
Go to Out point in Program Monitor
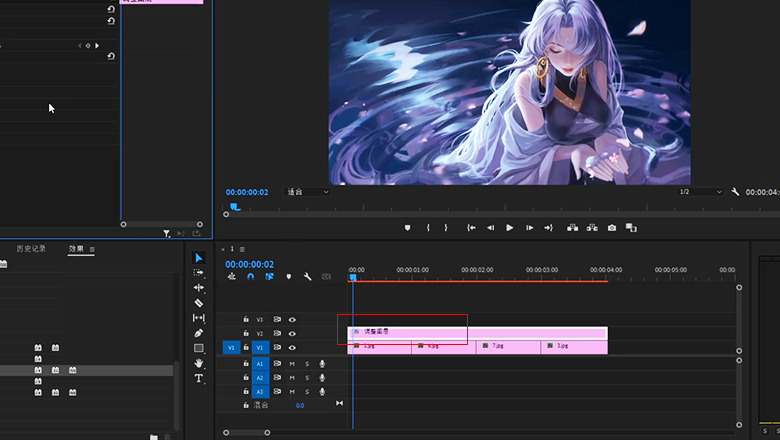click(x=548, y=228)
